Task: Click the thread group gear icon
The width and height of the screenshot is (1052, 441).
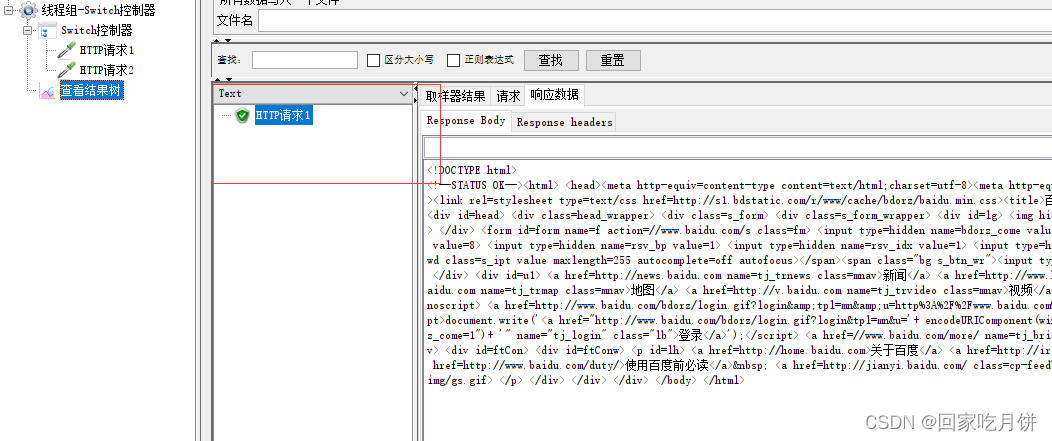Action: pyautogui.click(x=28, y=9)
